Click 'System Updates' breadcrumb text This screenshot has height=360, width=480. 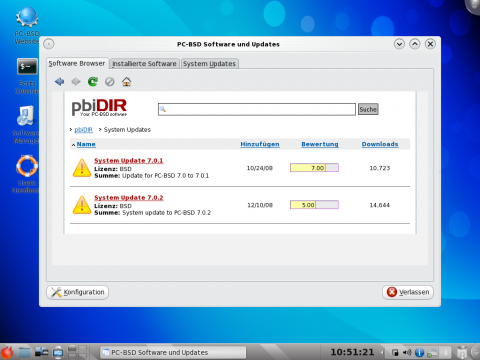[x=127, y=130]
